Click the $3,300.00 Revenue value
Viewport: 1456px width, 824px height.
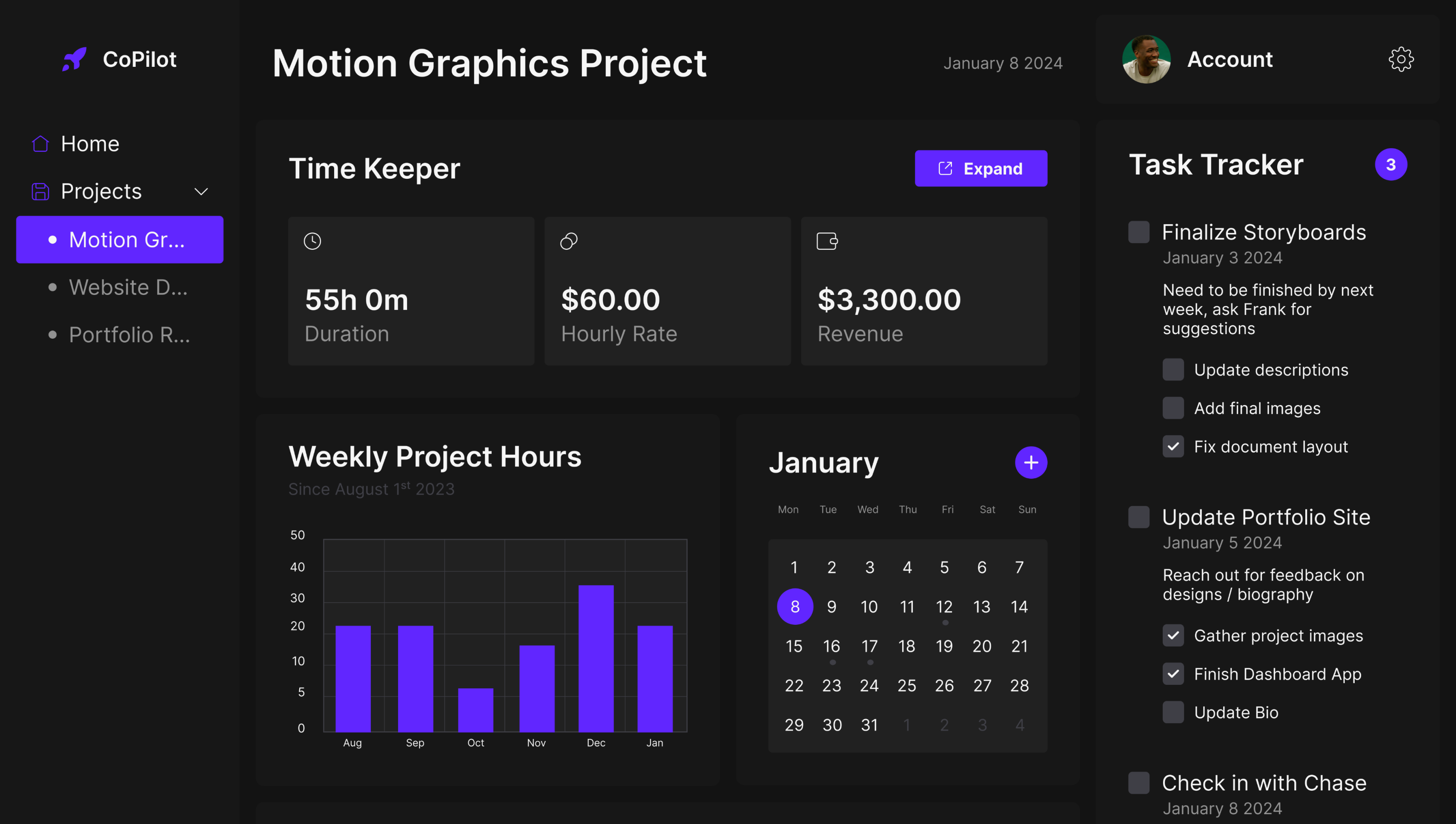889,299
